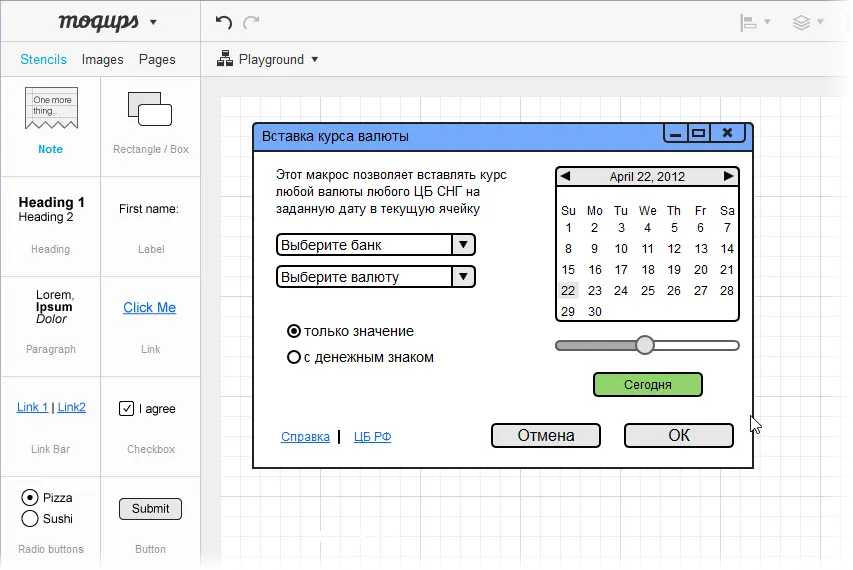
Task: Click the date slider handle
Action: (x=645, y=345)
